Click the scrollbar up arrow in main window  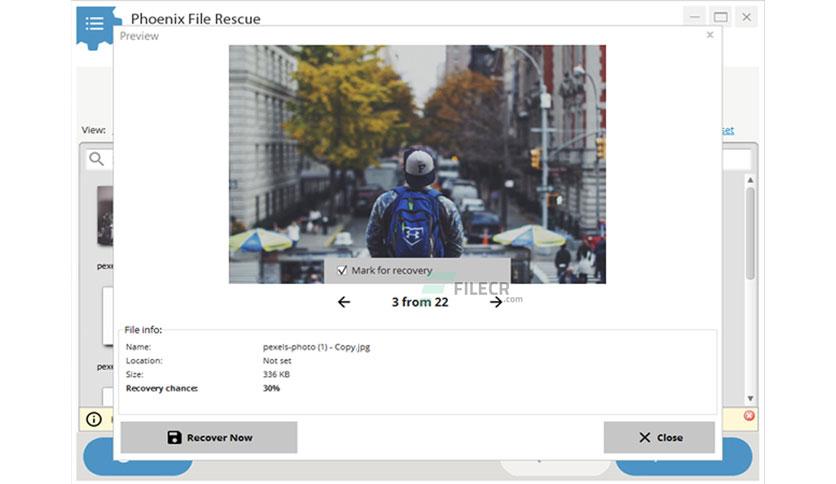[750, 180]
